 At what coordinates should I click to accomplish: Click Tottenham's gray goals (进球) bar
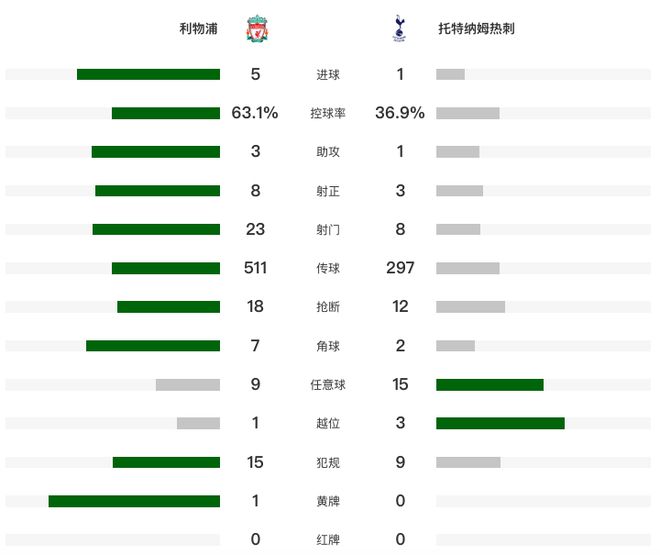click(450, 74)
